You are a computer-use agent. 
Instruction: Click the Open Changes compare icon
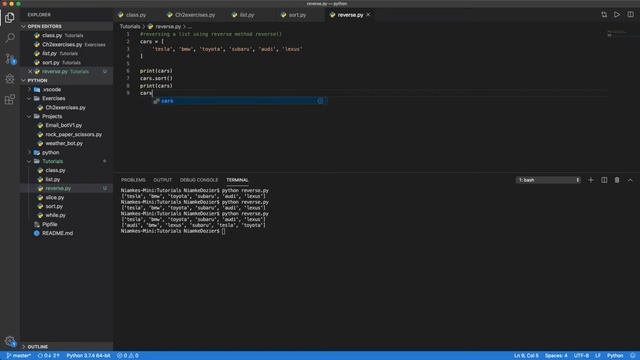click(x=604, y=15)
